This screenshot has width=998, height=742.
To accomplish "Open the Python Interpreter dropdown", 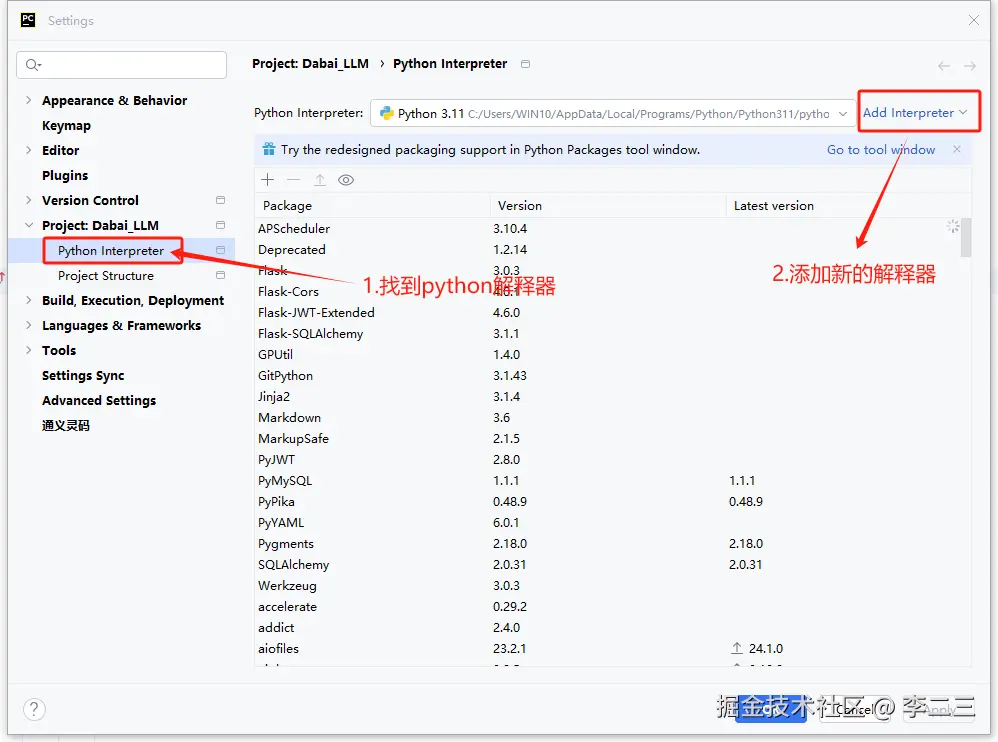I will tap(613, 113).
